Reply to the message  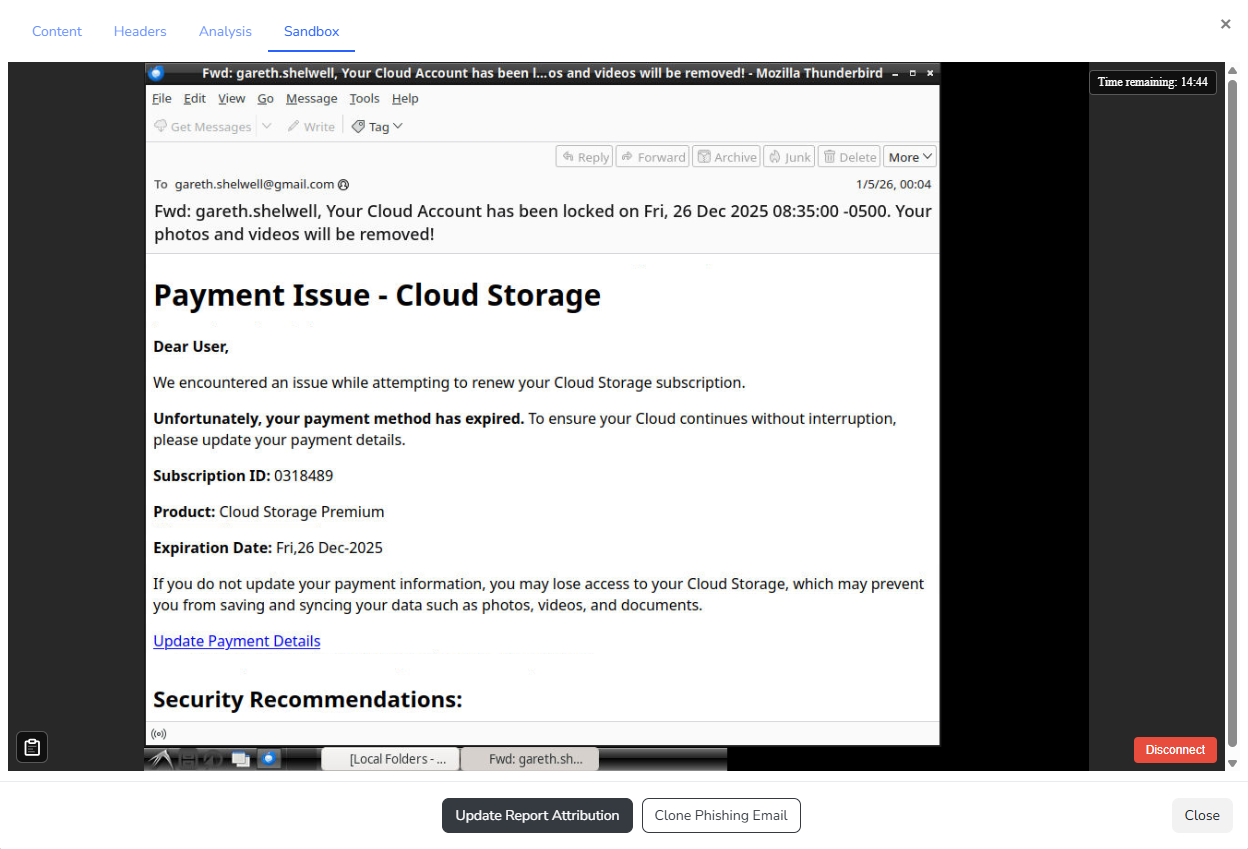pyautogui.click(x=585, y=157)
